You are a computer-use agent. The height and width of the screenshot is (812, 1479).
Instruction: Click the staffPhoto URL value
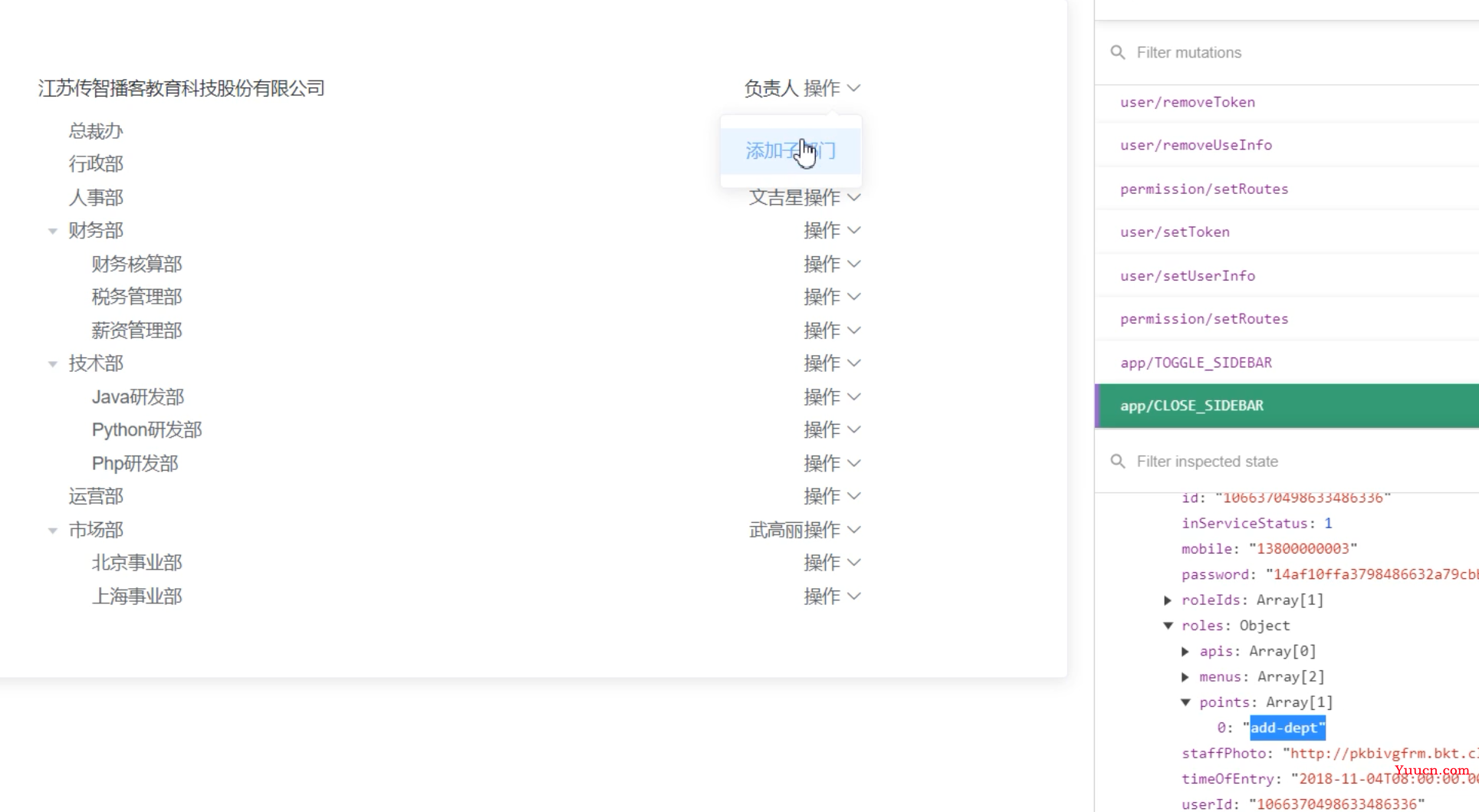click(x=1381, y=753)
